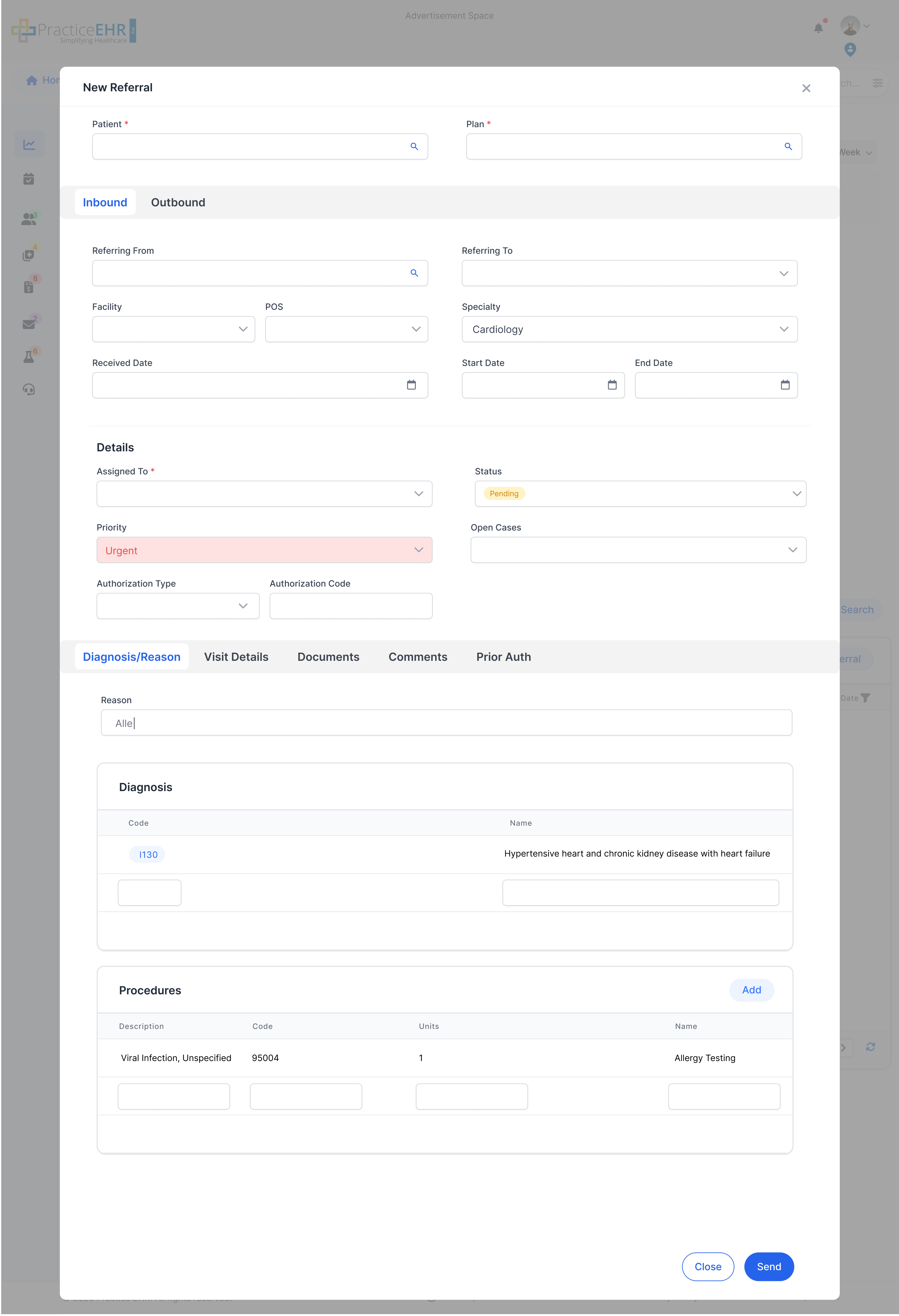The width and height of the screenshot is (899, 1316).
Task: Open the labs flask icon in sidebar
Action: coord(29,356)
